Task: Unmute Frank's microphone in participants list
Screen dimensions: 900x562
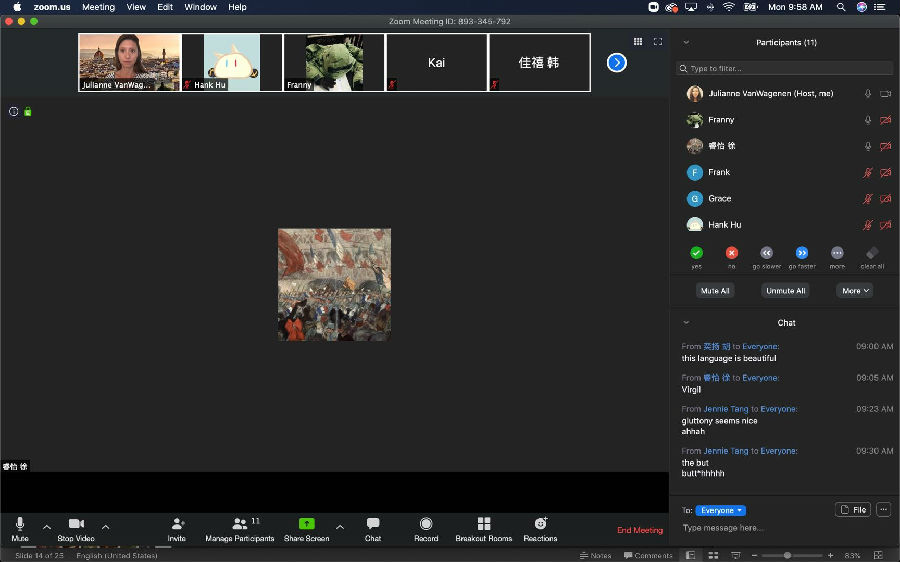Action: click(868, 172)
